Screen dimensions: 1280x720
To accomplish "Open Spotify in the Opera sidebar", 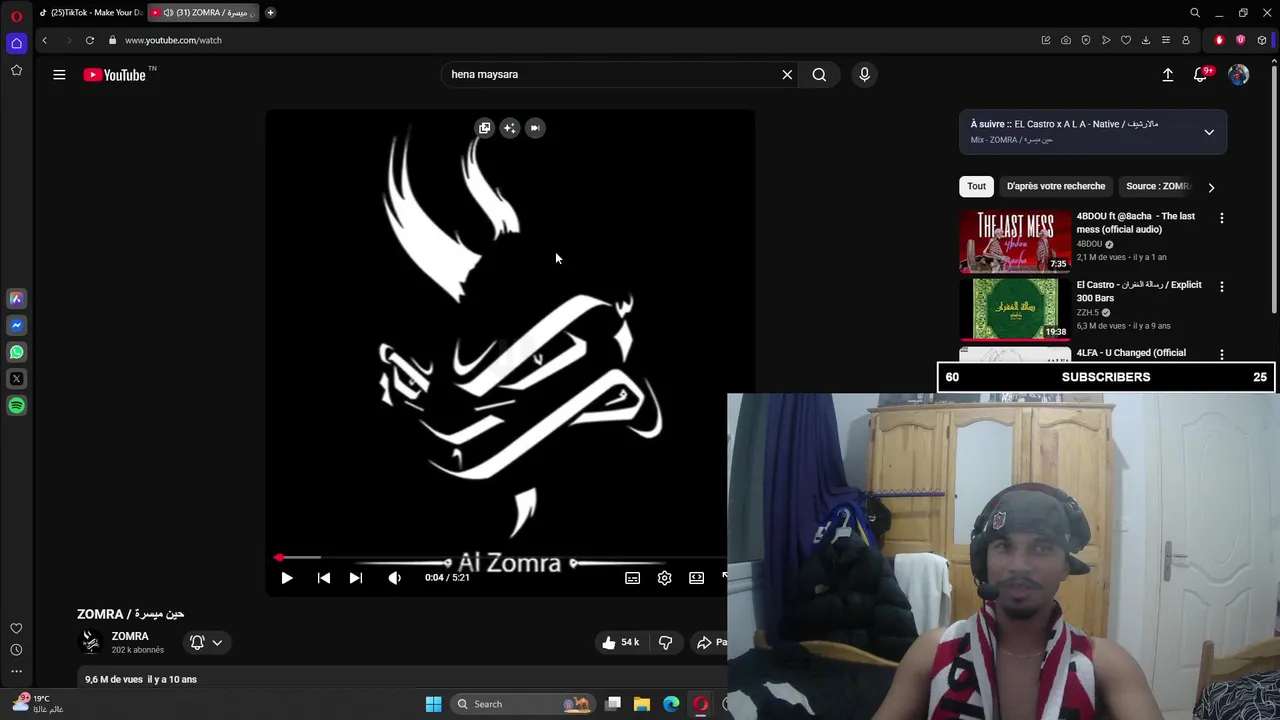I will click(16, 406).
